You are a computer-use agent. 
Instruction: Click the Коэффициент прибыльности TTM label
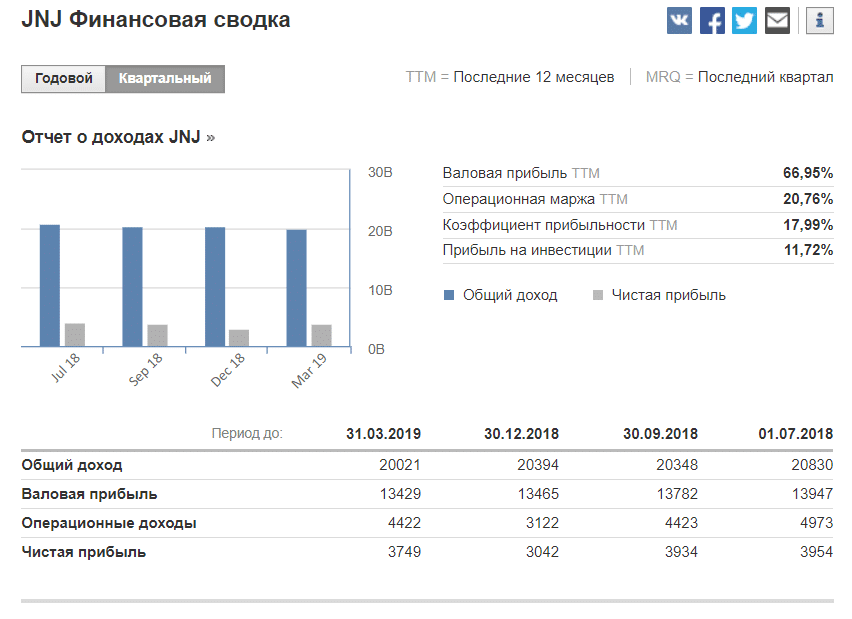click(x=560, y=225)
